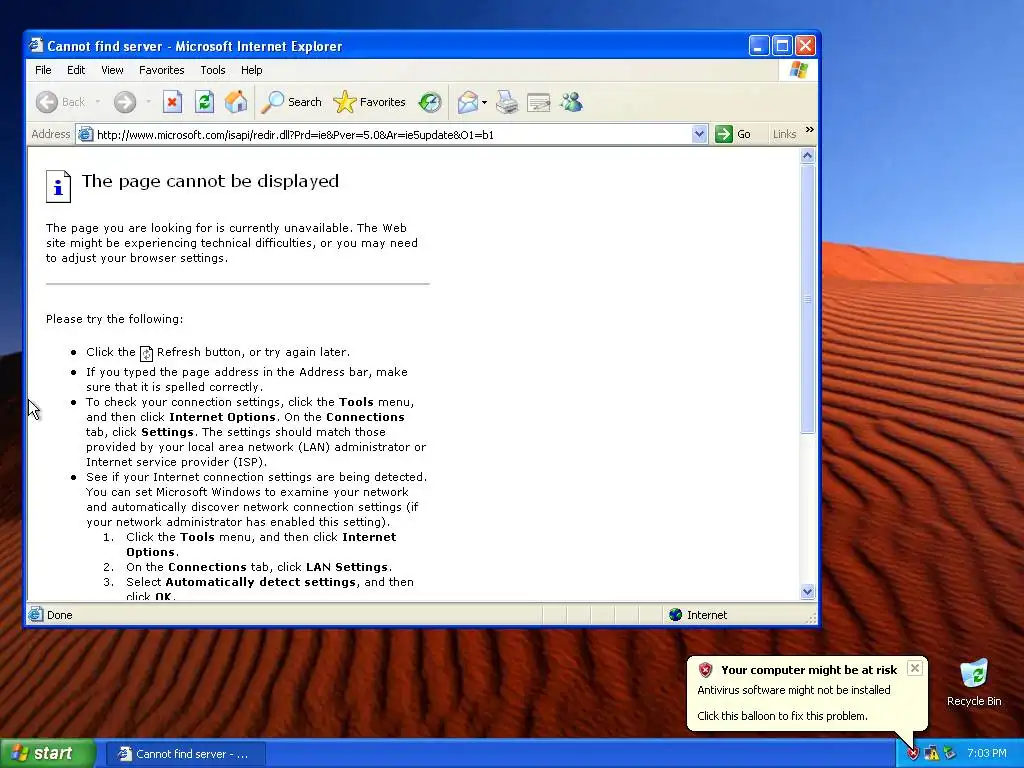Expand the Links toolbar chevron

pyautogui.click(x=810, y=130)
